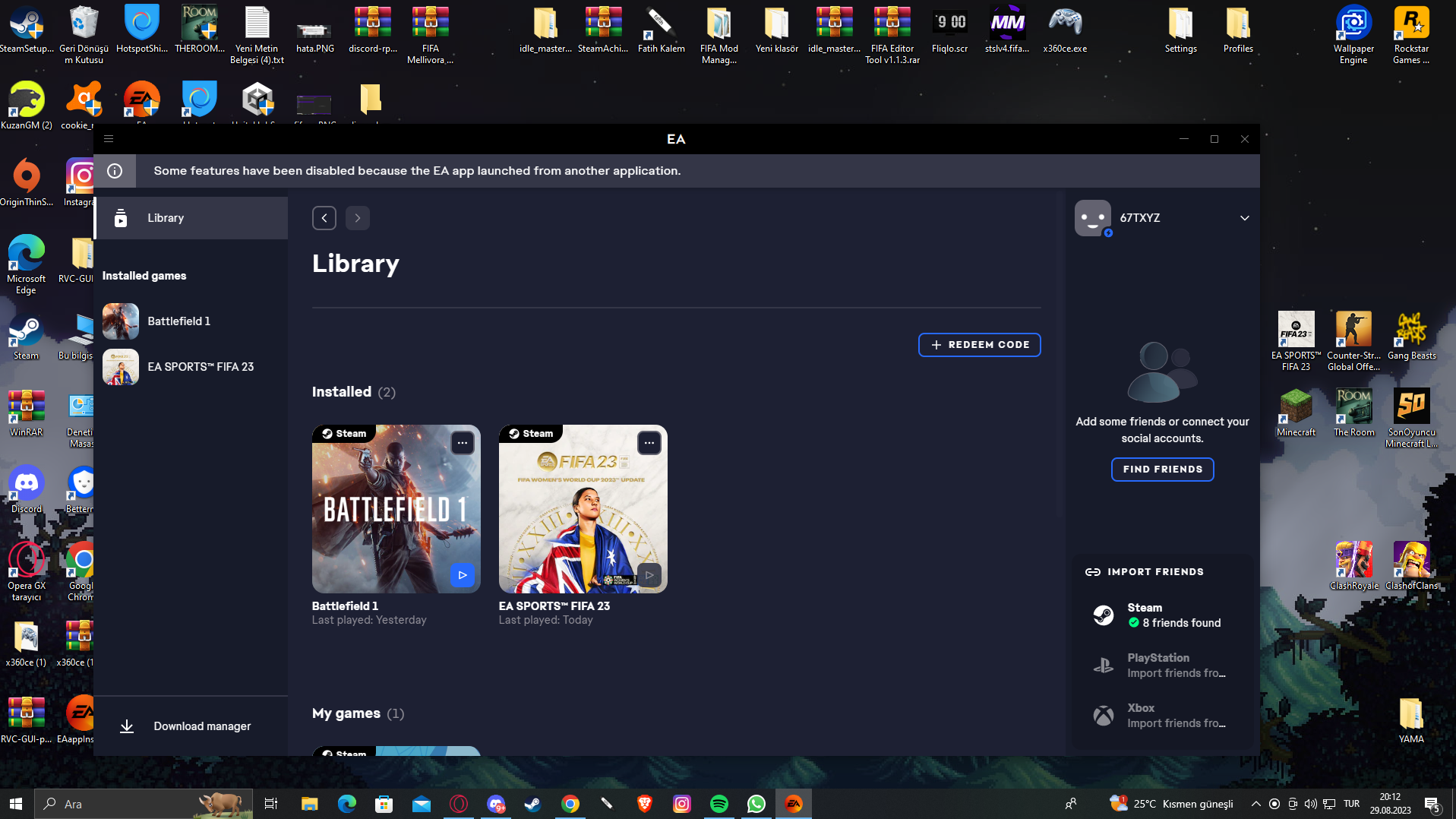Open Discord from the taskbar

[496, 804]
